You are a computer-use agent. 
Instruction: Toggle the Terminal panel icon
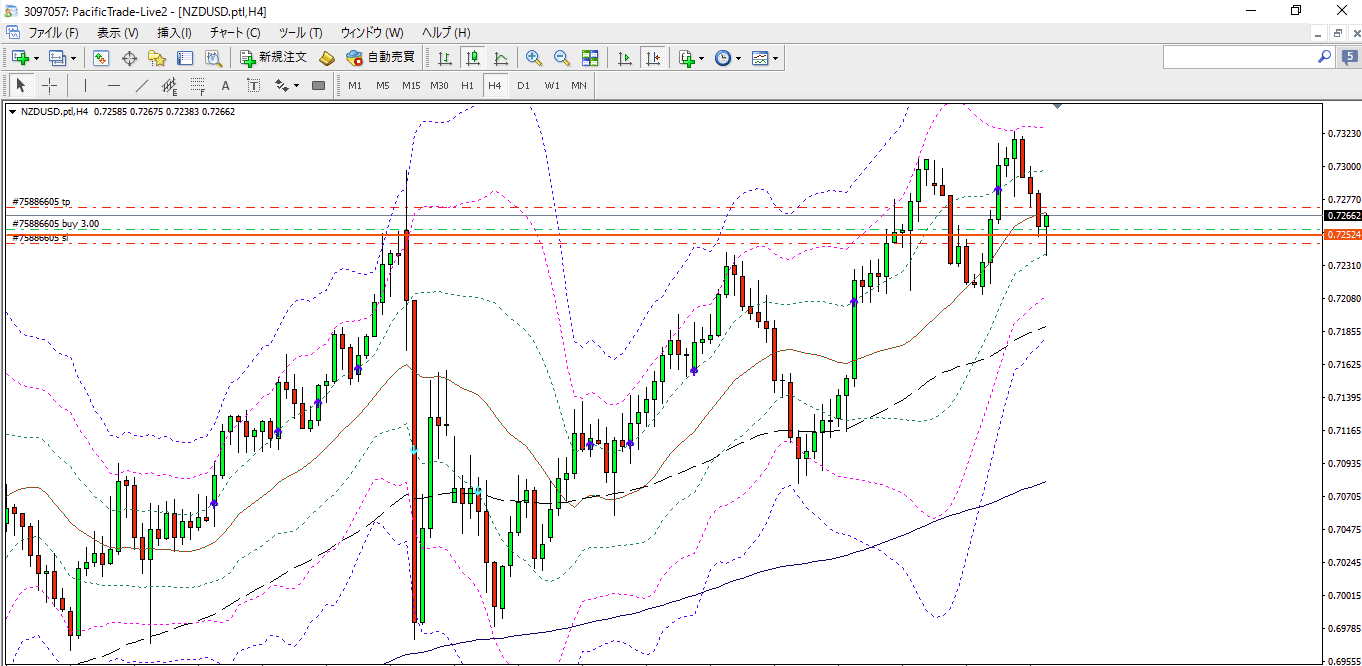185,58
